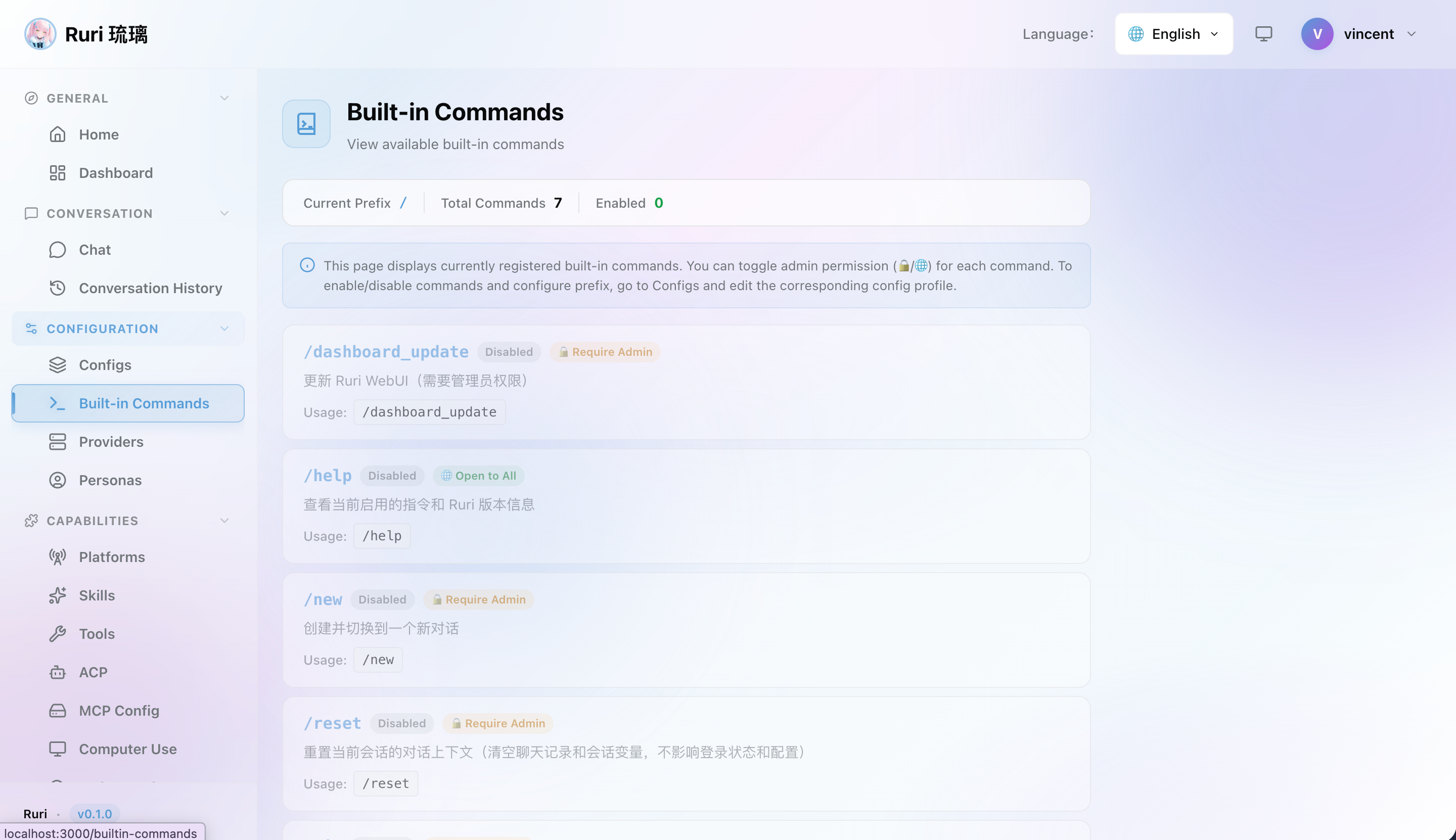Click the globe icon in language selector
The height and width of the screenshot is (840, 1456).
[x=1135, y=34]
